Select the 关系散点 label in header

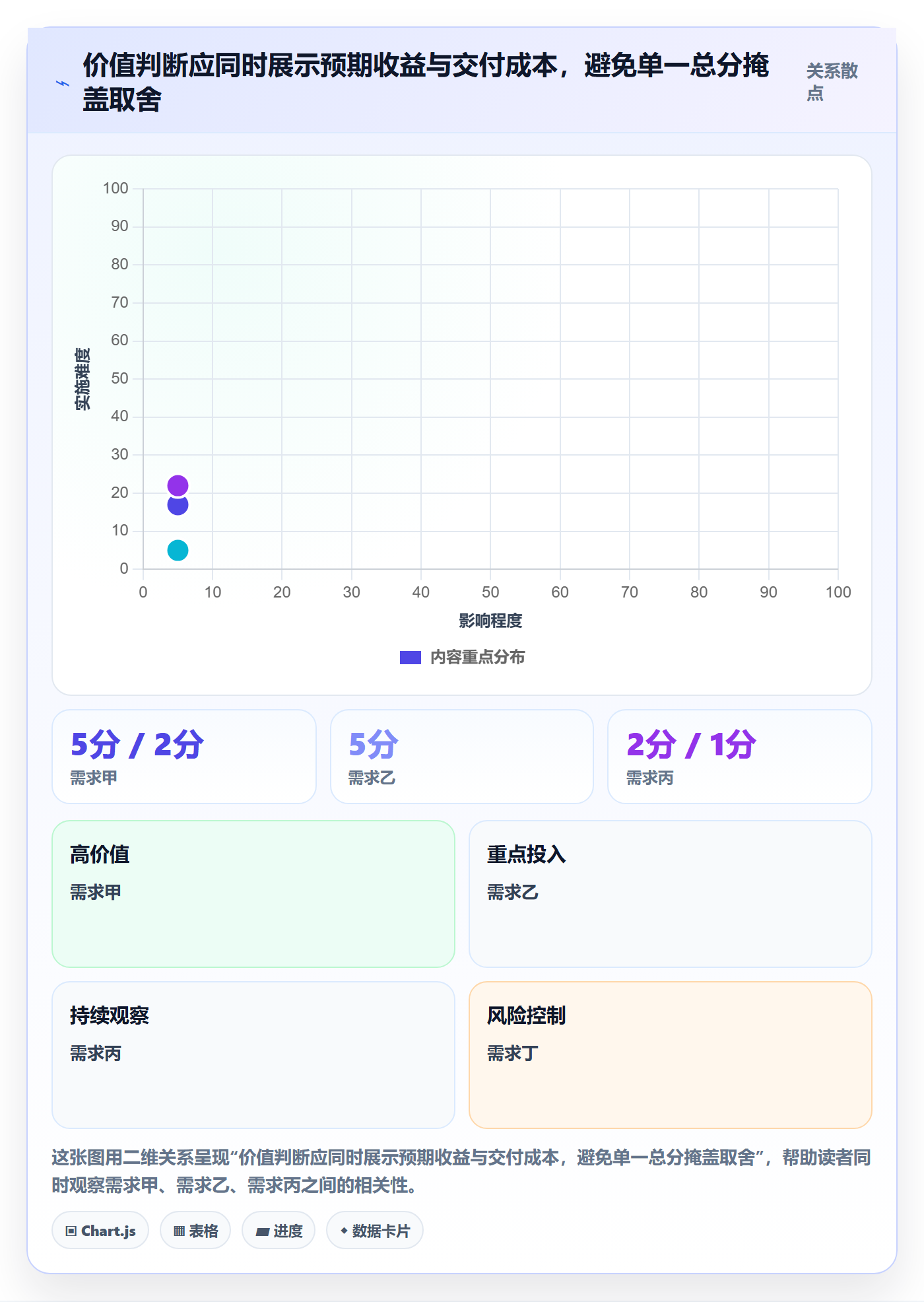832,82
